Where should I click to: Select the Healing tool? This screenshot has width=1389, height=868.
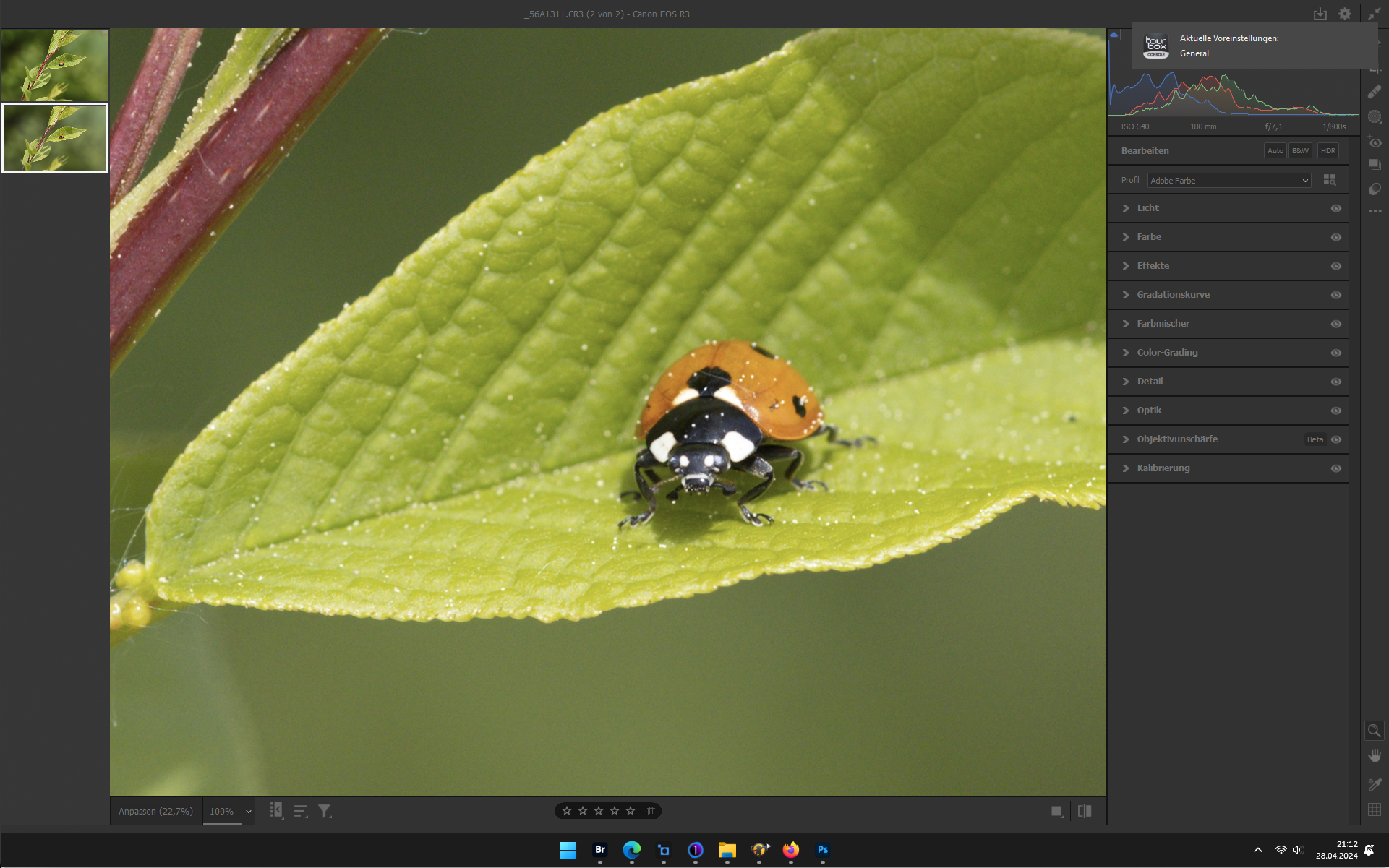tap(1375, 93)
